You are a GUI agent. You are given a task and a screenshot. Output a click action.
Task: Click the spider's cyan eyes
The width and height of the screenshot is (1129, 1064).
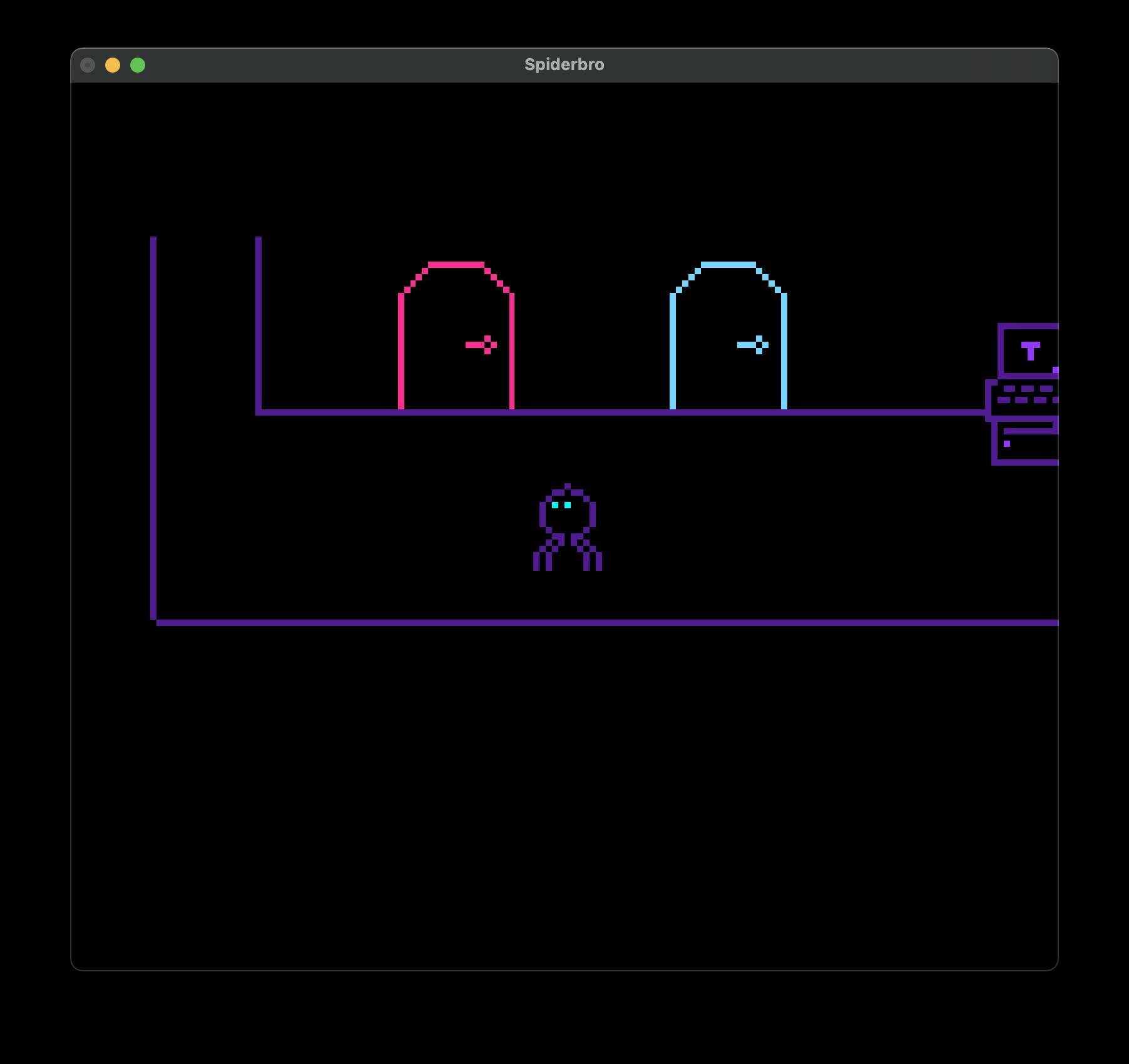tap(561, 505)
